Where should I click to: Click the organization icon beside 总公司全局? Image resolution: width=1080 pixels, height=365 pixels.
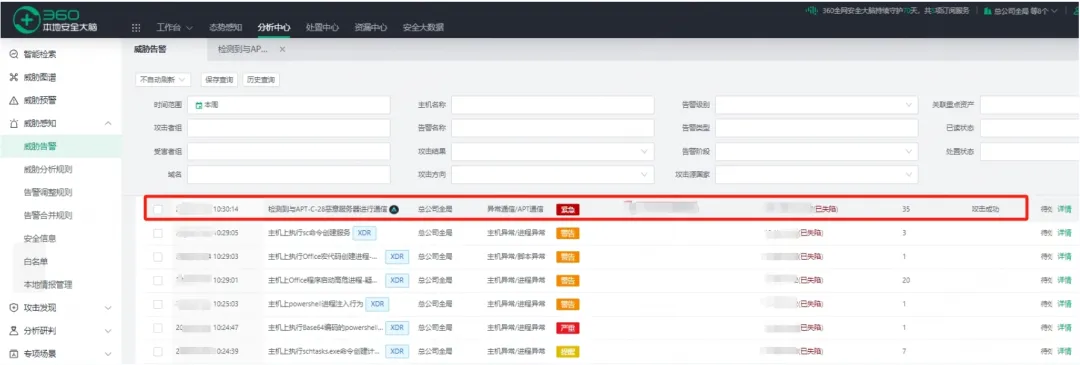pyautogui.click(x=988, y=11)
